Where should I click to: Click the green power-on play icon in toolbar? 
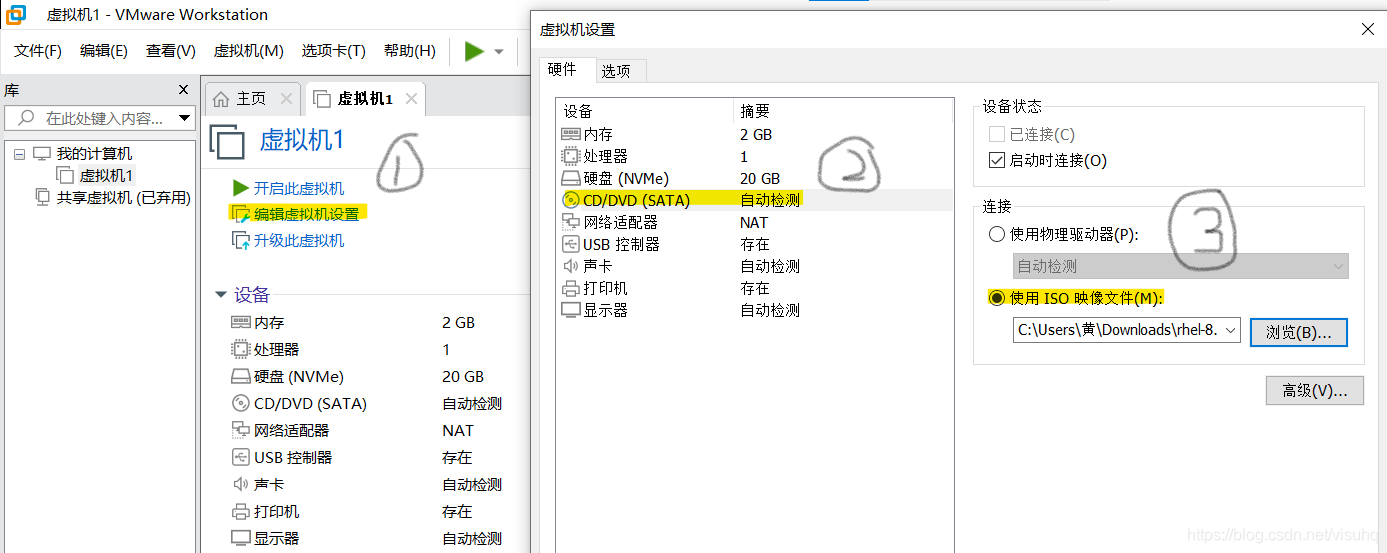474,51
